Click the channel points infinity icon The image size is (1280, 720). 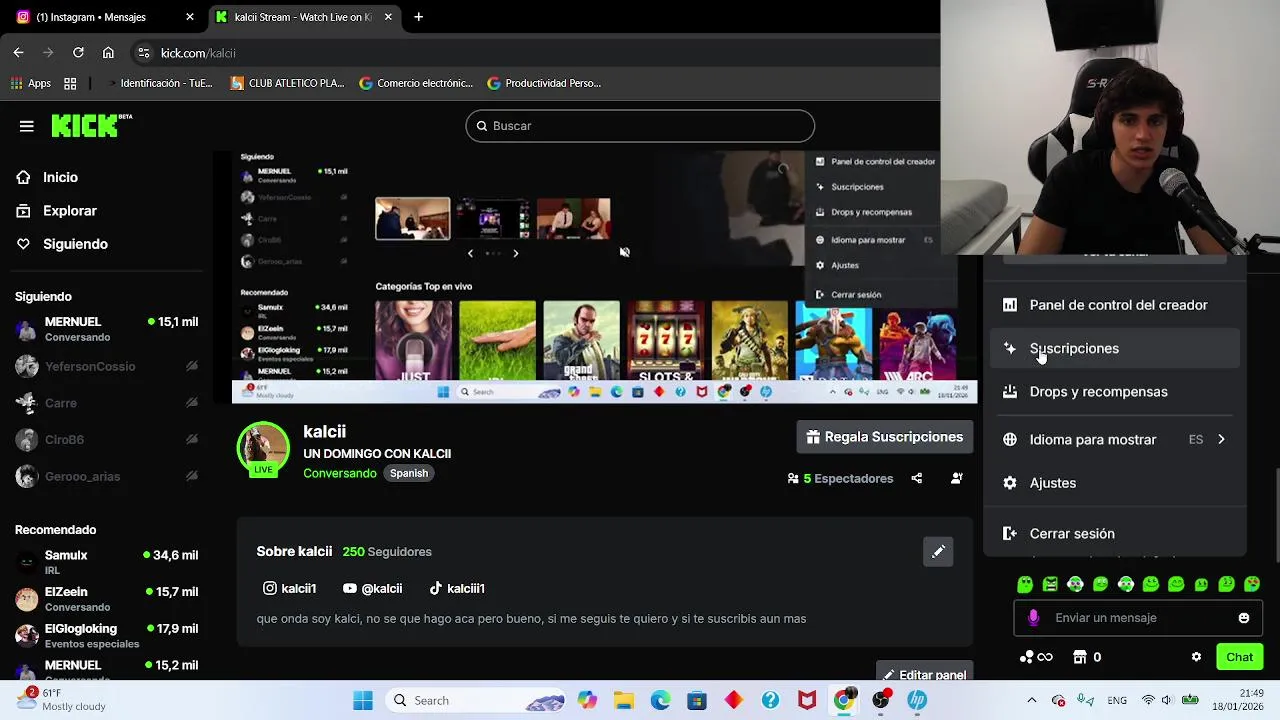click(1036, 657)
